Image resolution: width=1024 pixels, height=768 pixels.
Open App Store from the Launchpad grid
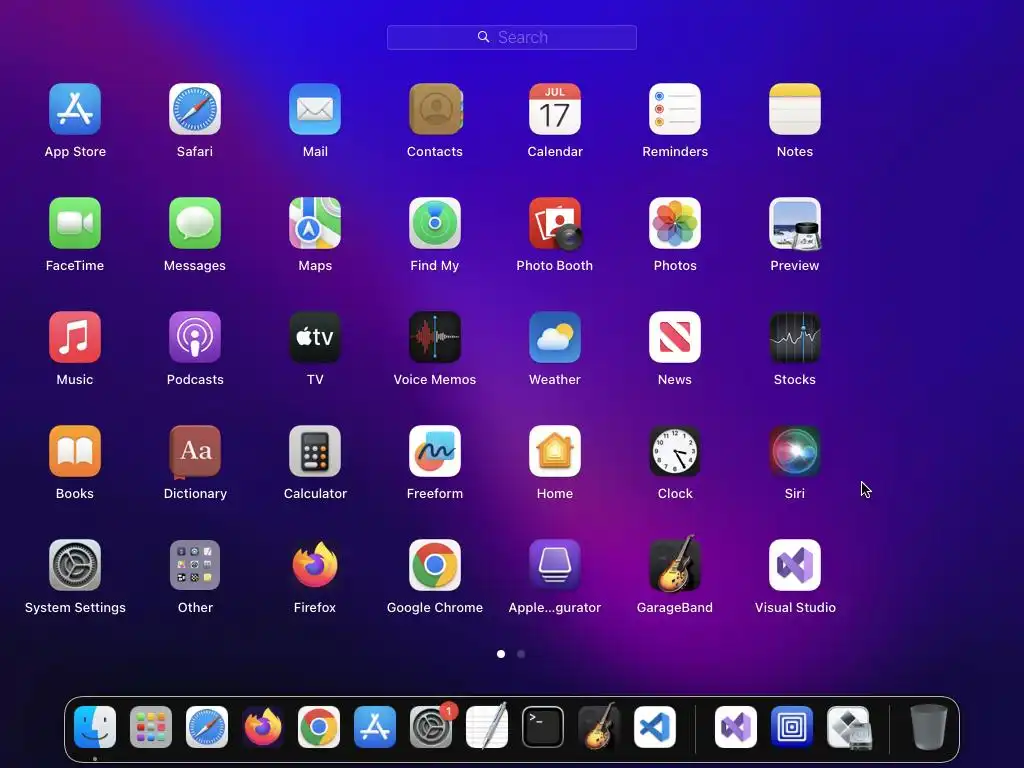[74, 109]
